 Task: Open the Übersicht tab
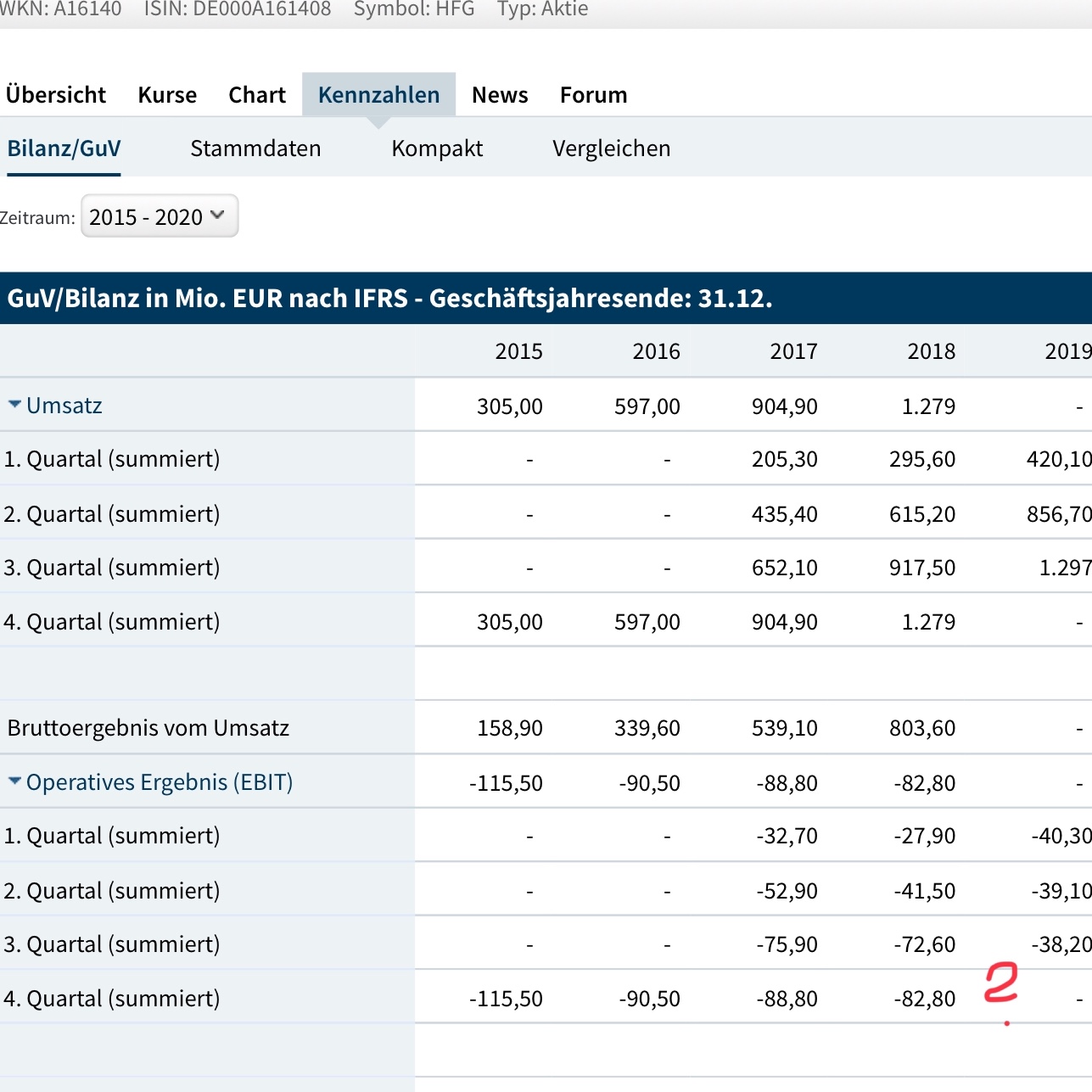click(56, 95)
